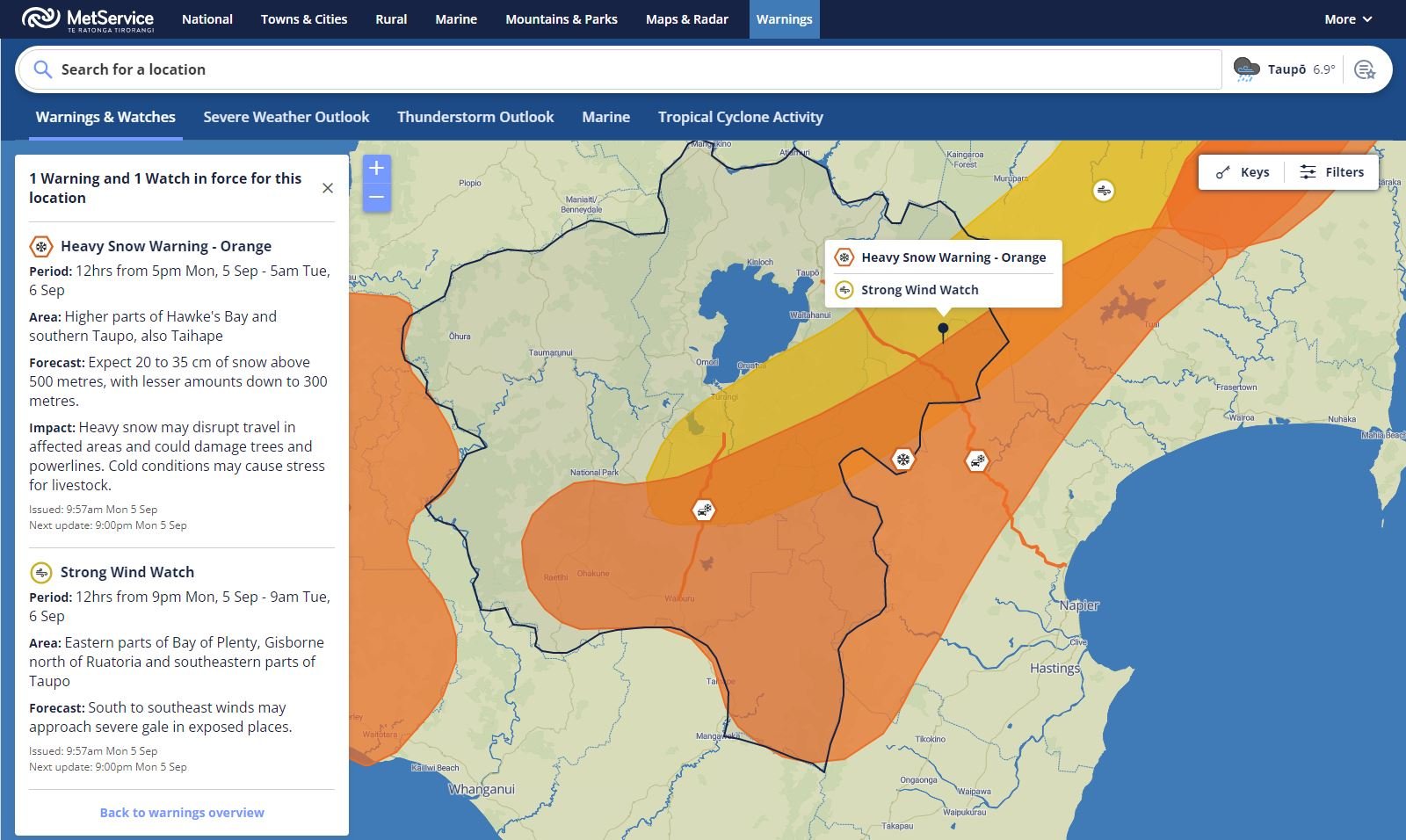This screenshot has width=1406, height=840.
Task: Click Strong Wind Watch icon in side panel
Action: tap(41, 573)
